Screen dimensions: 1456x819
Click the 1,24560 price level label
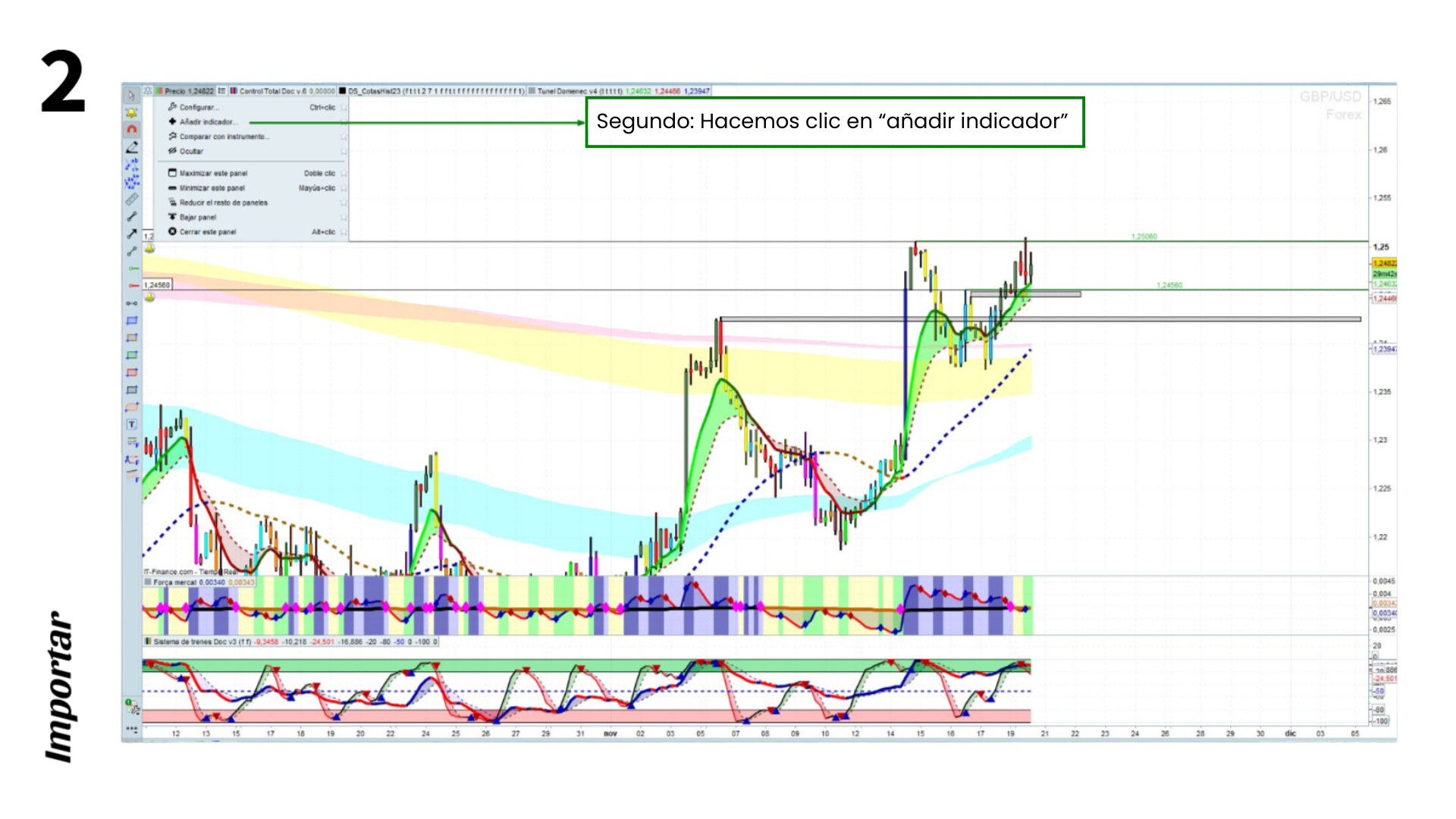click(x=157, y=285)
